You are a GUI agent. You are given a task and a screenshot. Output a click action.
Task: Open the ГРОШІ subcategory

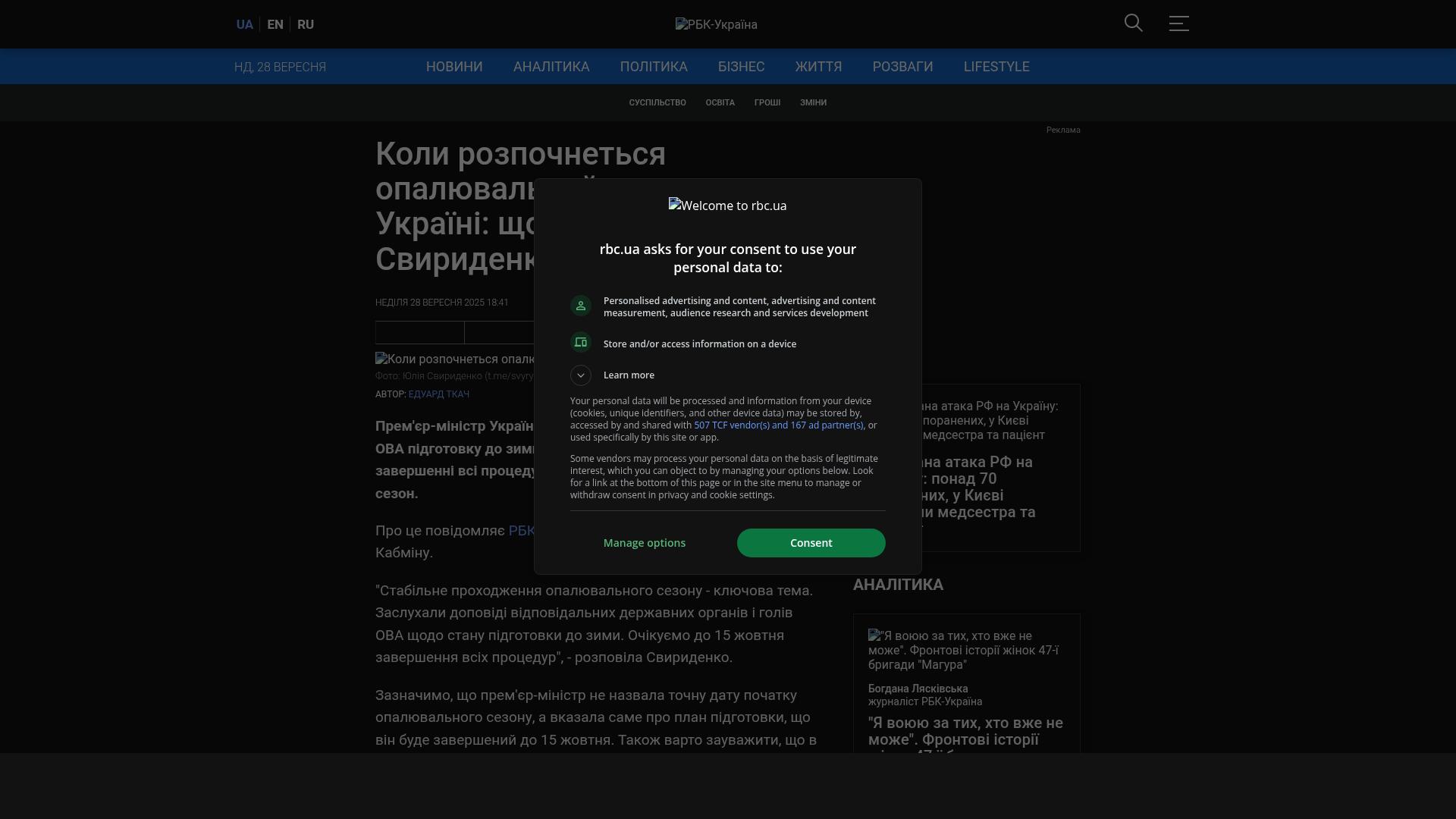click(x=767, y=102)
